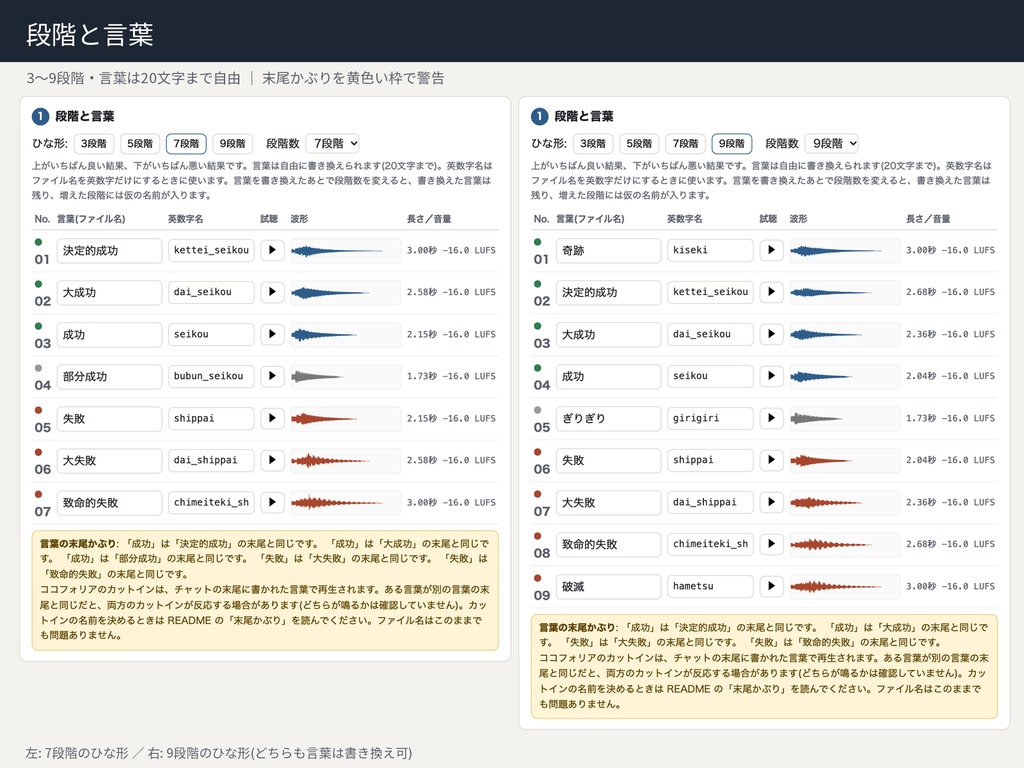Play the ぎりぎり audio preview
1024x768 pixels.
771,418
